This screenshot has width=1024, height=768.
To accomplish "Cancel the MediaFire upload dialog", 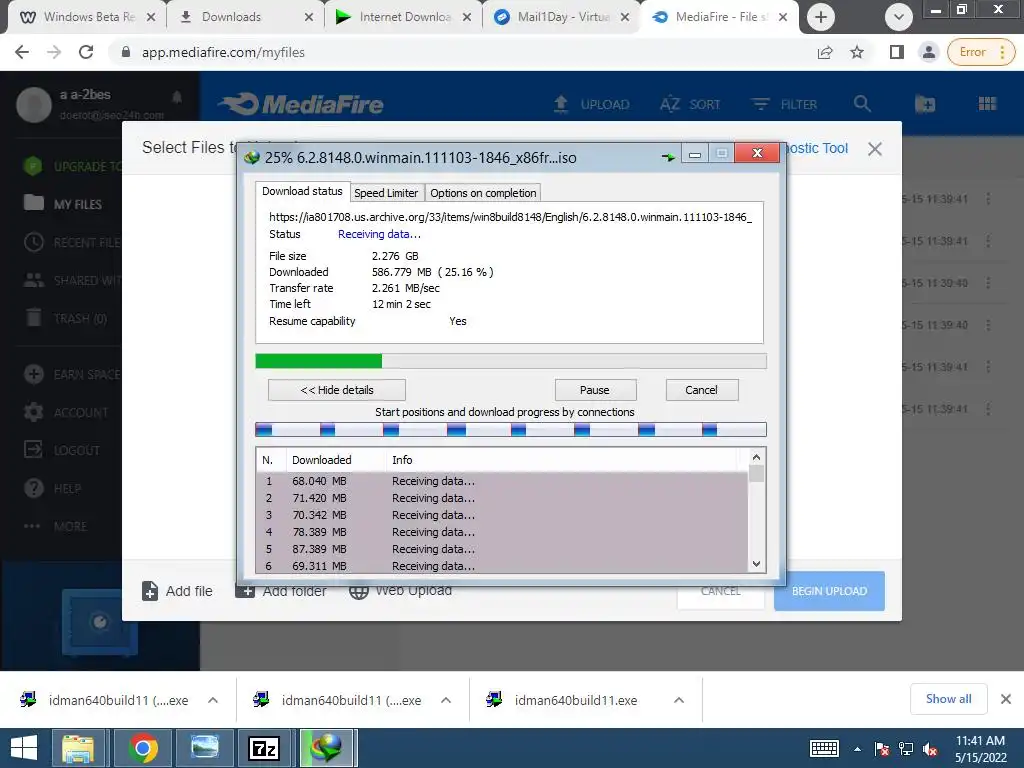I will pos(720,591).
